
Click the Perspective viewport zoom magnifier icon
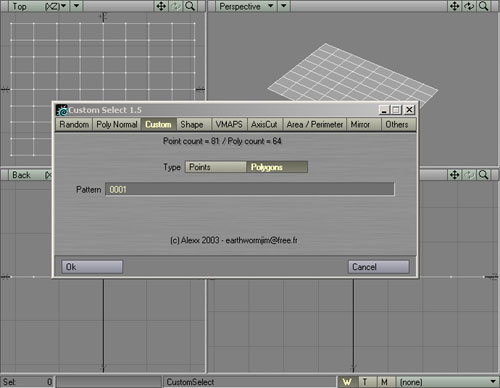tap(483, 6)
